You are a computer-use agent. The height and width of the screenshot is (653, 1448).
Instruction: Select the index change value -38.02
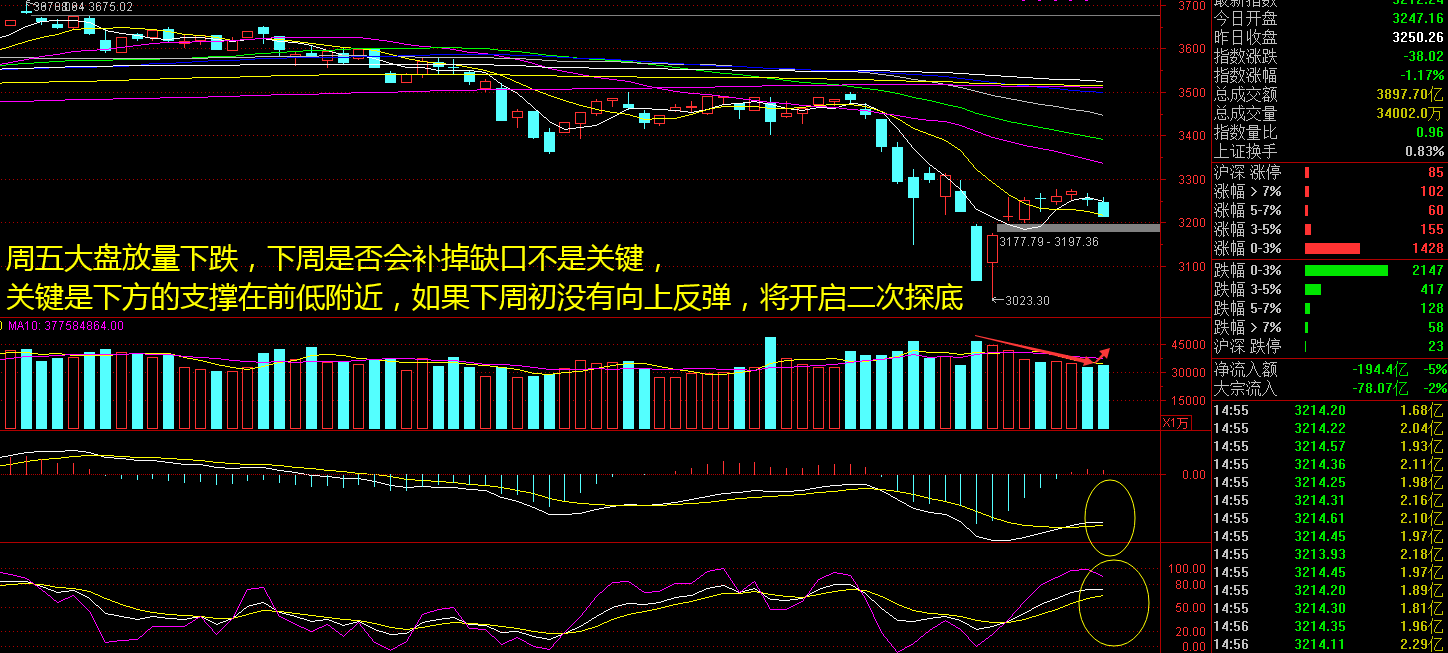(x=1422, y=56)
